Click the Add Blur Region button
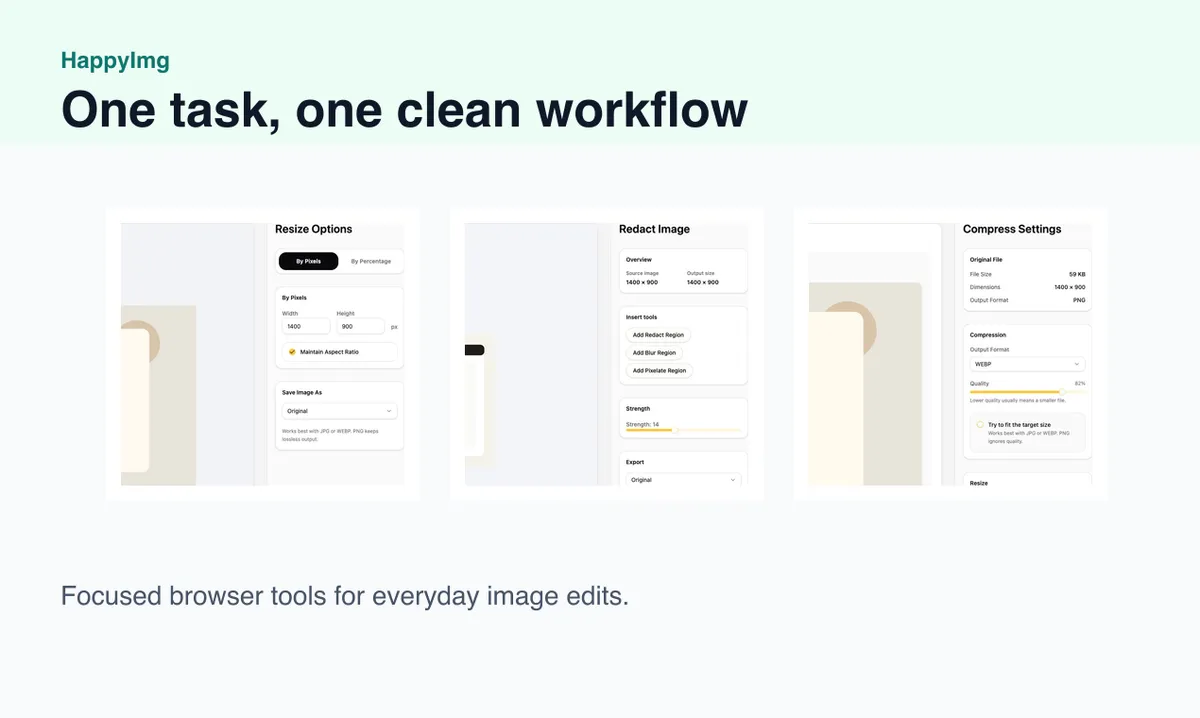 point(654,353)
